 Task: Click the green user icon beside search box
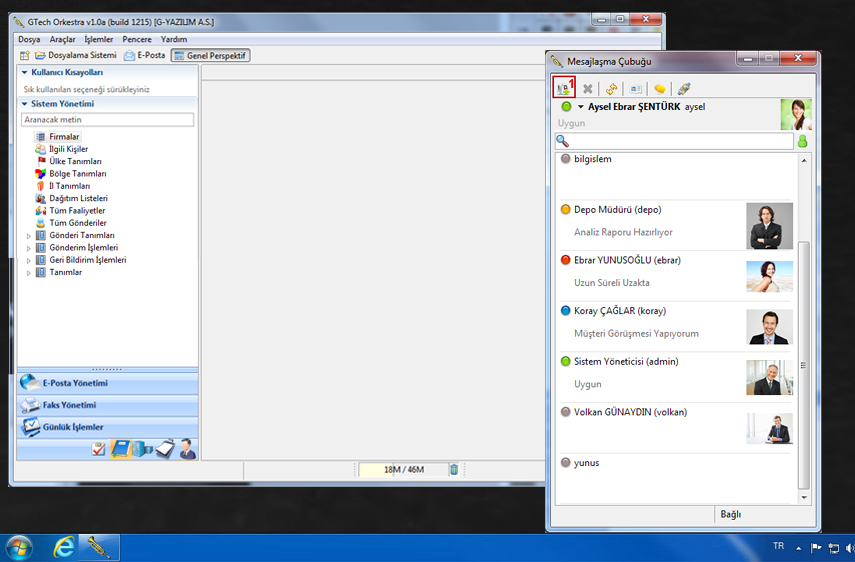(x=802, y=142)
